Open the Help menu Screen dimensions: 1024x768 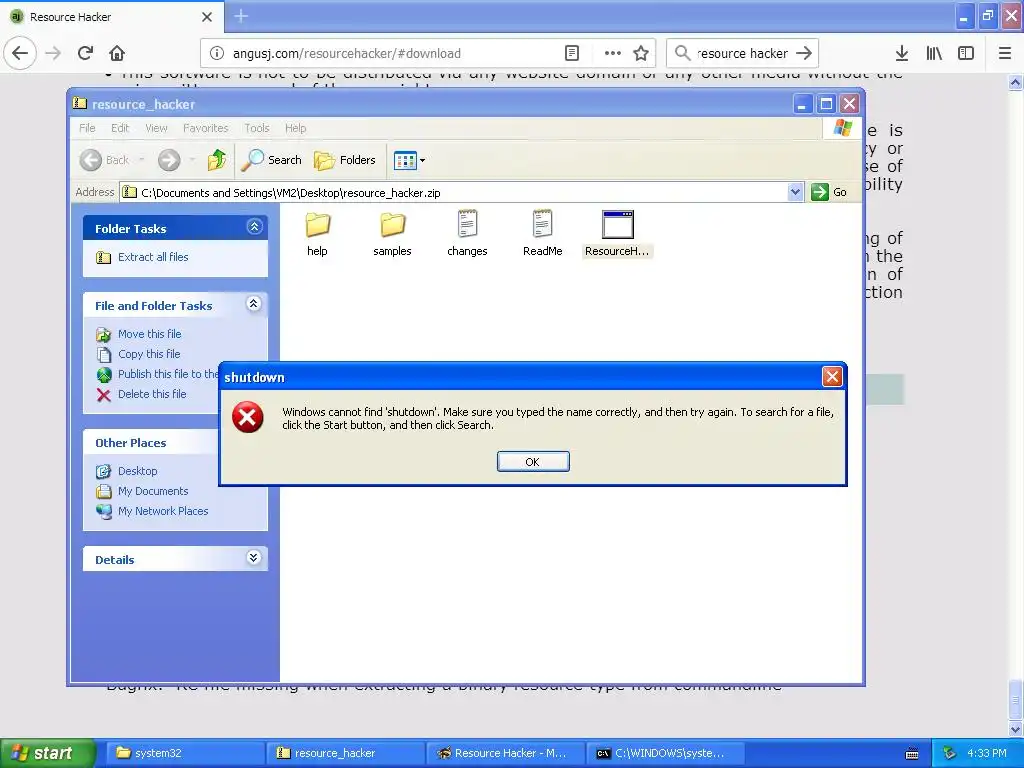[x=295, y=128]
